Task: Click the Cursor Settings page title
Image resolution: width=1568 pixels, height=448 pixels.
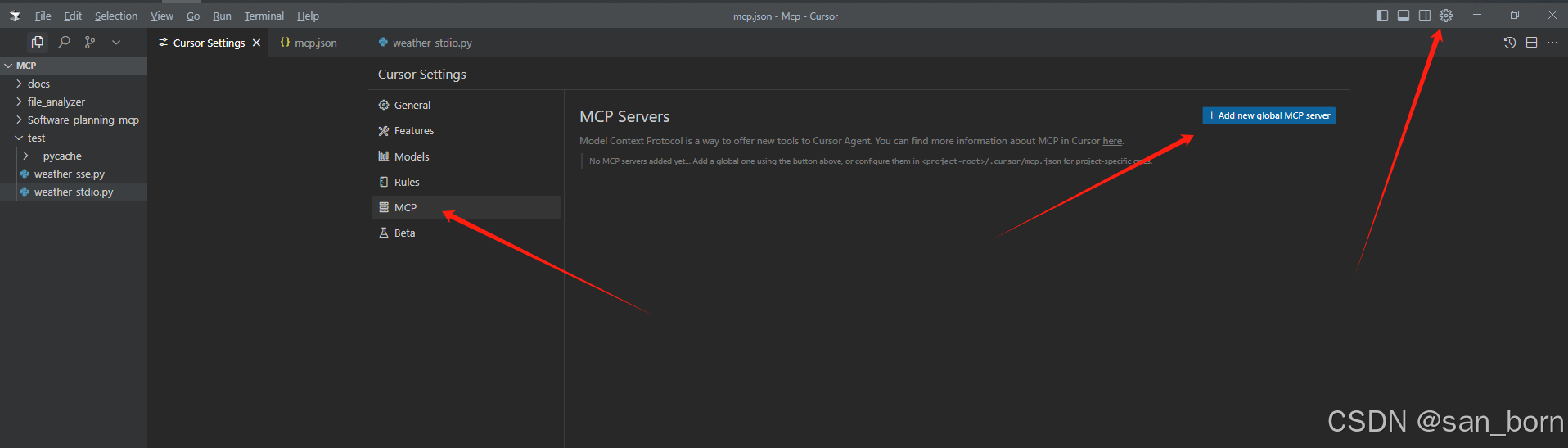Action: click(x=422, y=75)
